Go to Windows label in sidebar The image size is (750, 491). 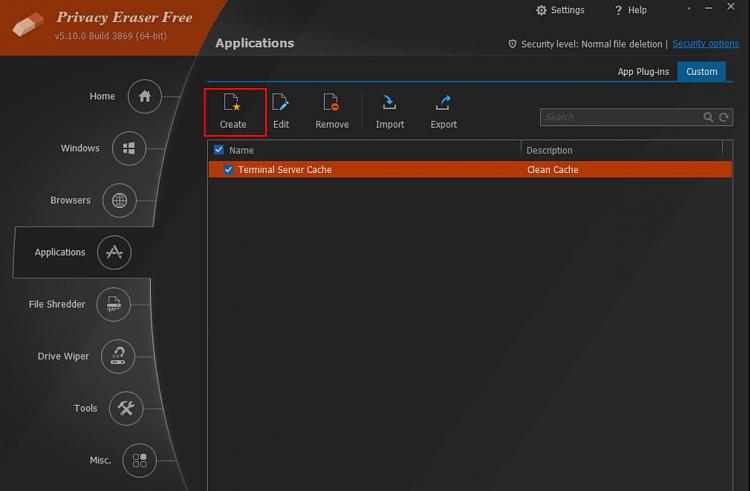coord(80,148)
